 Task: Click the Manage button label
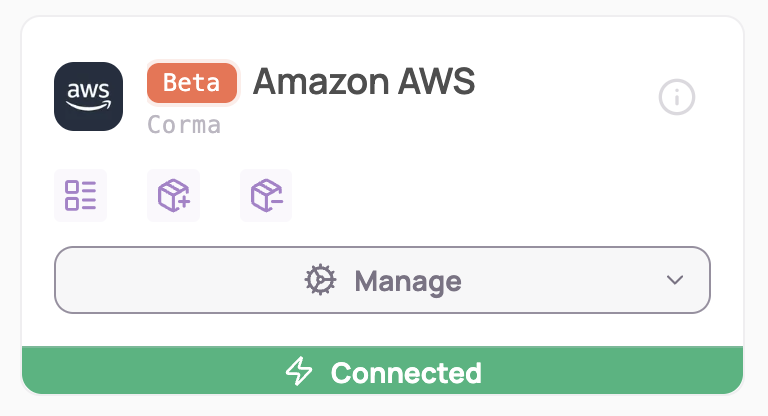[x=408, y=281]
